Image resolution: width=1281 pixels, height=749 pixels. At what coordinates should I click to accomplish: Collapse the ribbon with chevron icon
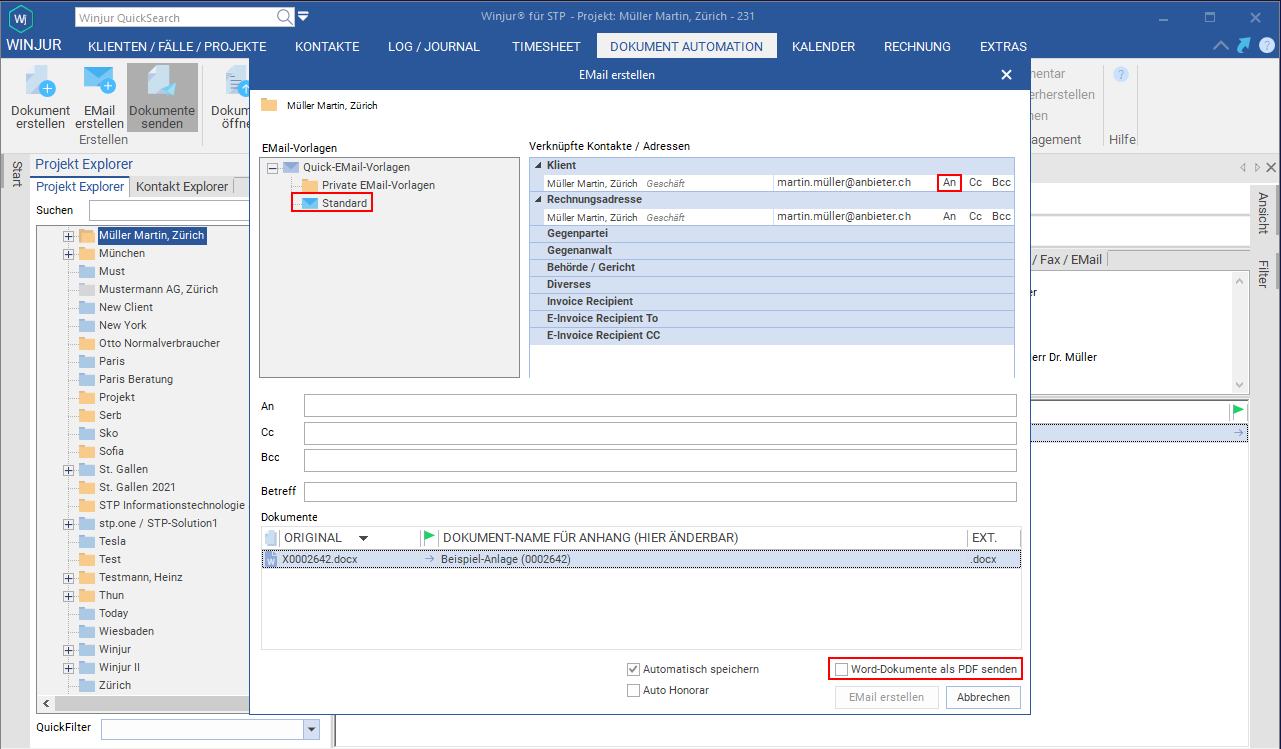pos(1221,46)
